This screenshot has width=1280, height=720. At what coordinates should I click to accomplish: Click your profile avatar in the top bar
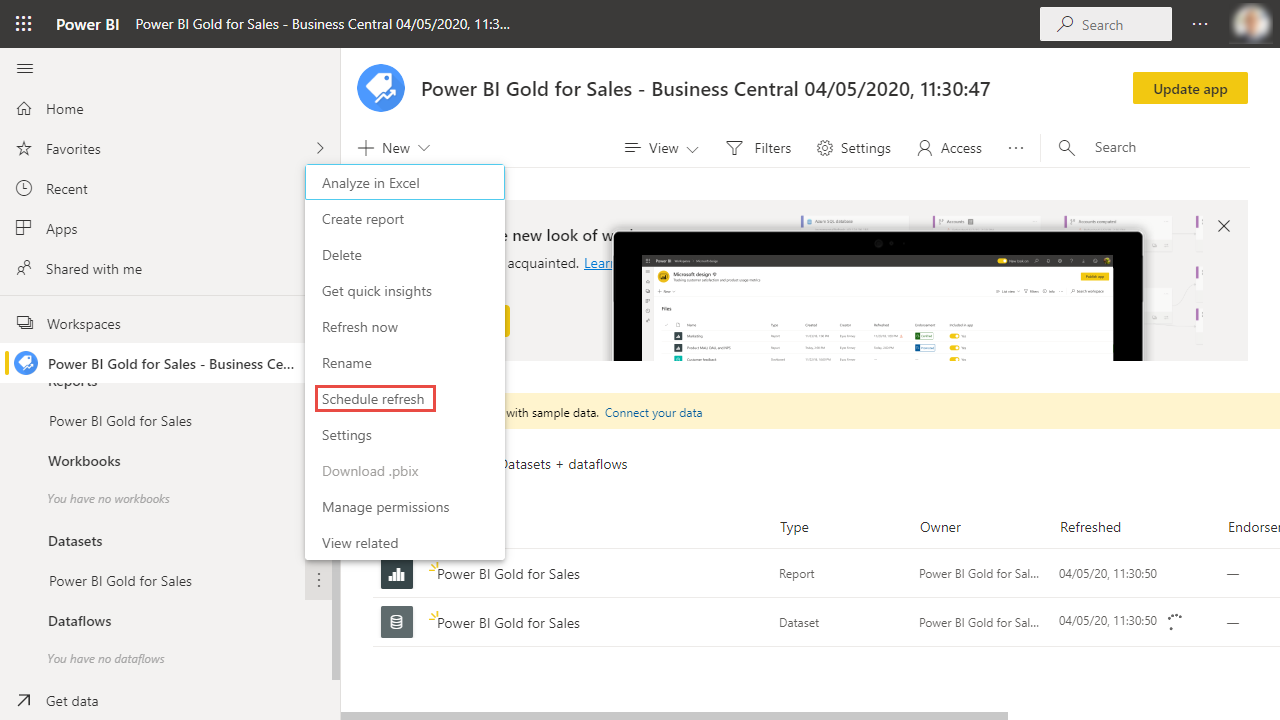[1252, 24]
